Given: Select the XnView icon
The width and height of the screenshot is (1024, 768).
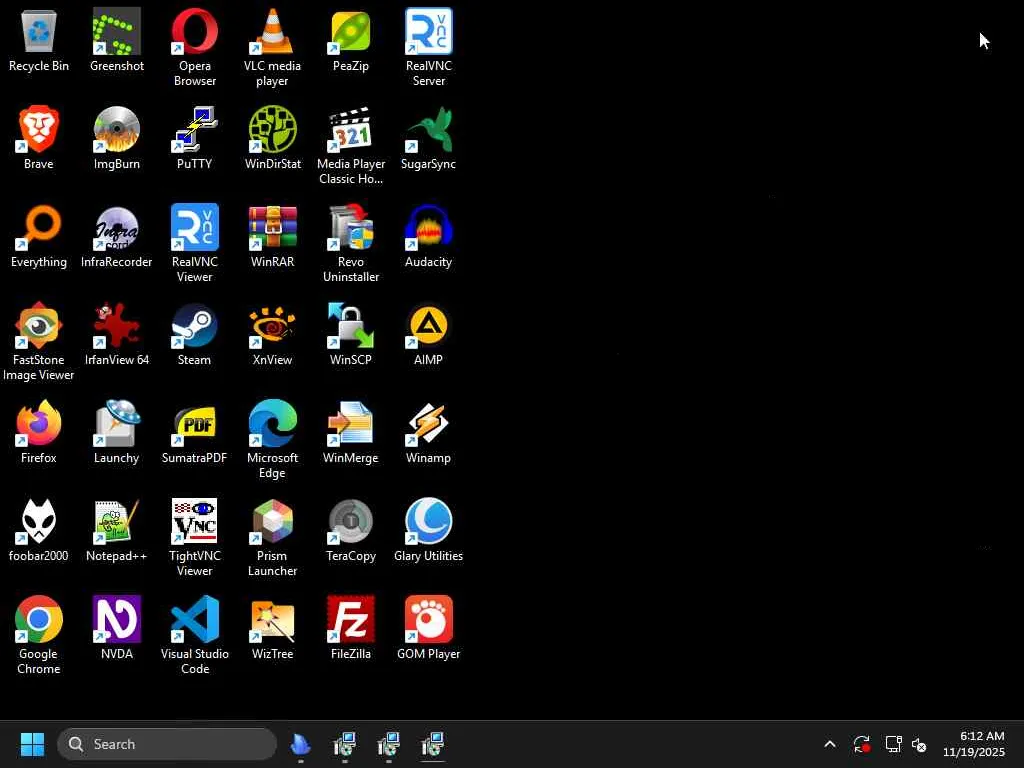Looking at the screenshot, I should [x=272, y=334].
